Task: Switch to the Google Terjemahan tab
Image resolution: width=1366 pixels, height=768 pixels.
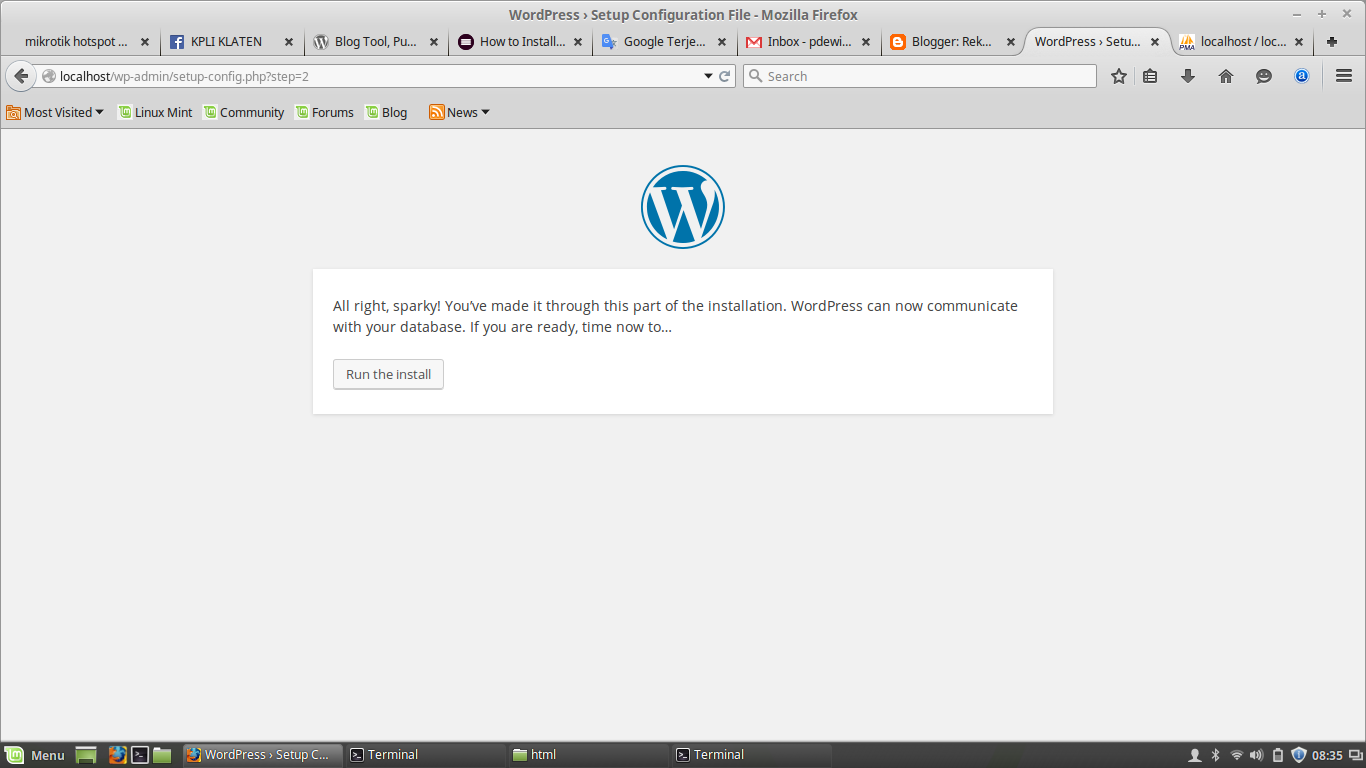Action: (x=664, y=42)
